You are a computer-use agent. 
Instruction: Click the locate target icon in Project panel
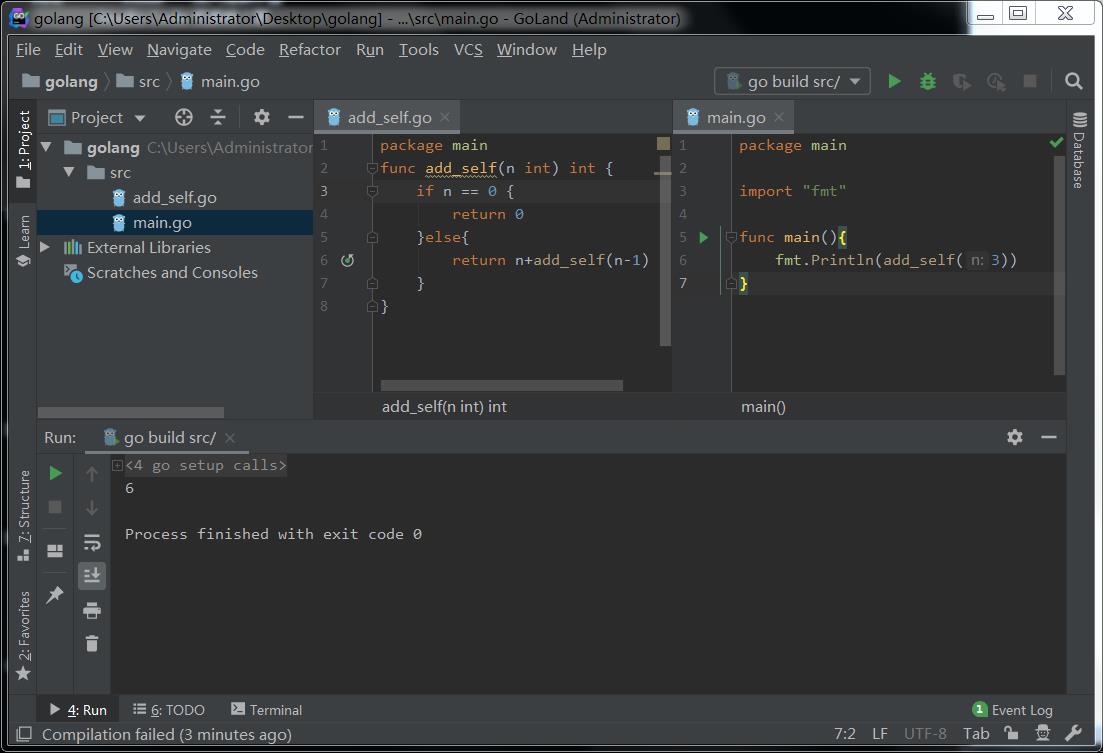pos(183,118)
